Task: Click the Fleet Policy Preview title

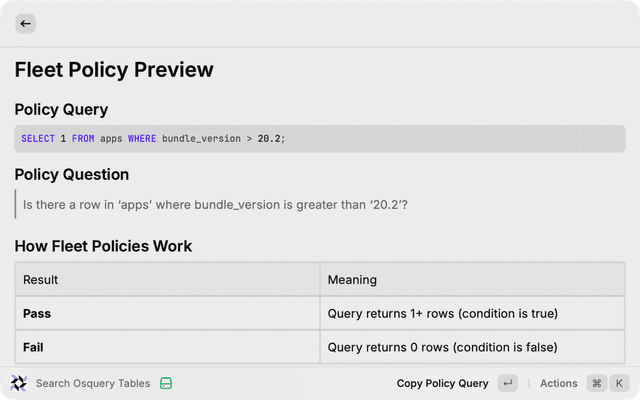Action: [x=114, y=70]
